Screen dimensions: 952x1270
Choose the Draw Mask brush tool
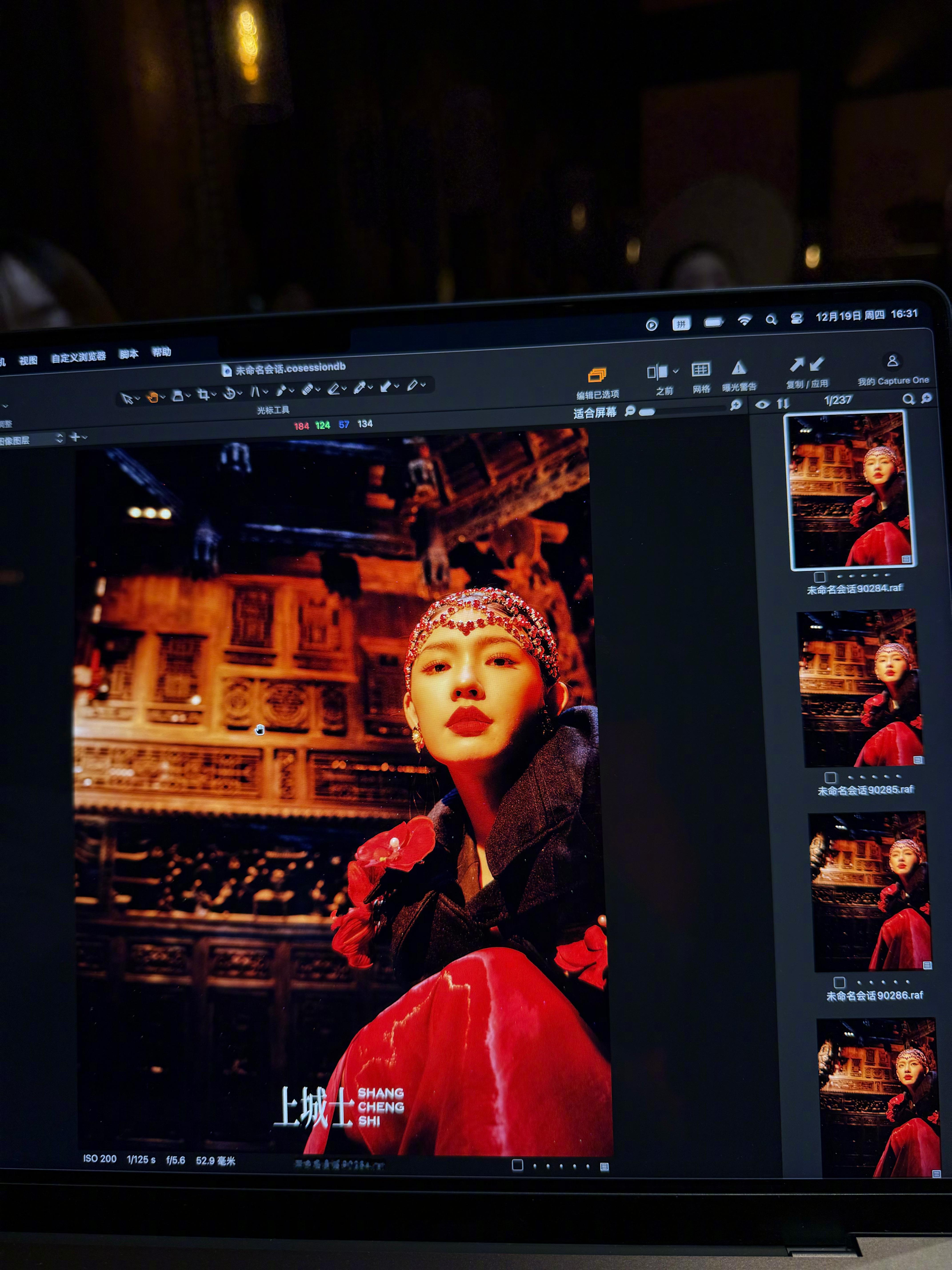point(281,391)
